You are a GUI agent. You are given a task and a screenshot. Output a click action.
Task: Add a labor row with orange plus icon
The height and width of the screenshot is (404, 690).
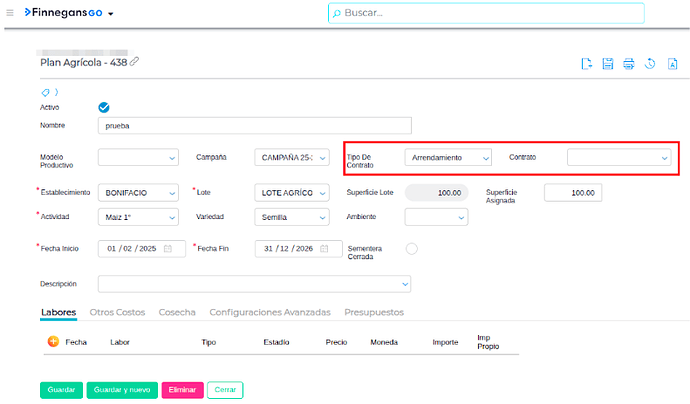coord(53,341)
